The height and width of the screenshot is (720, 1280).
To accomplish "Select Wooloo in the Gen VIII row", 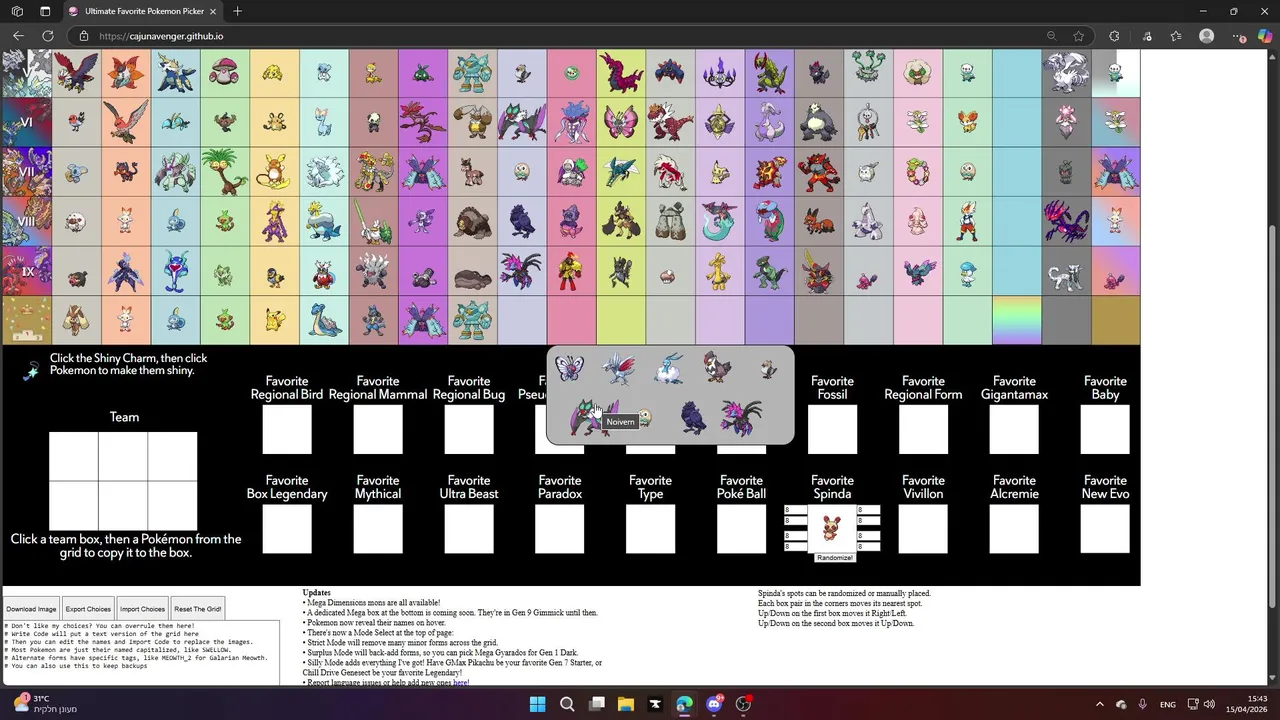I will click(x=76, y=221).
